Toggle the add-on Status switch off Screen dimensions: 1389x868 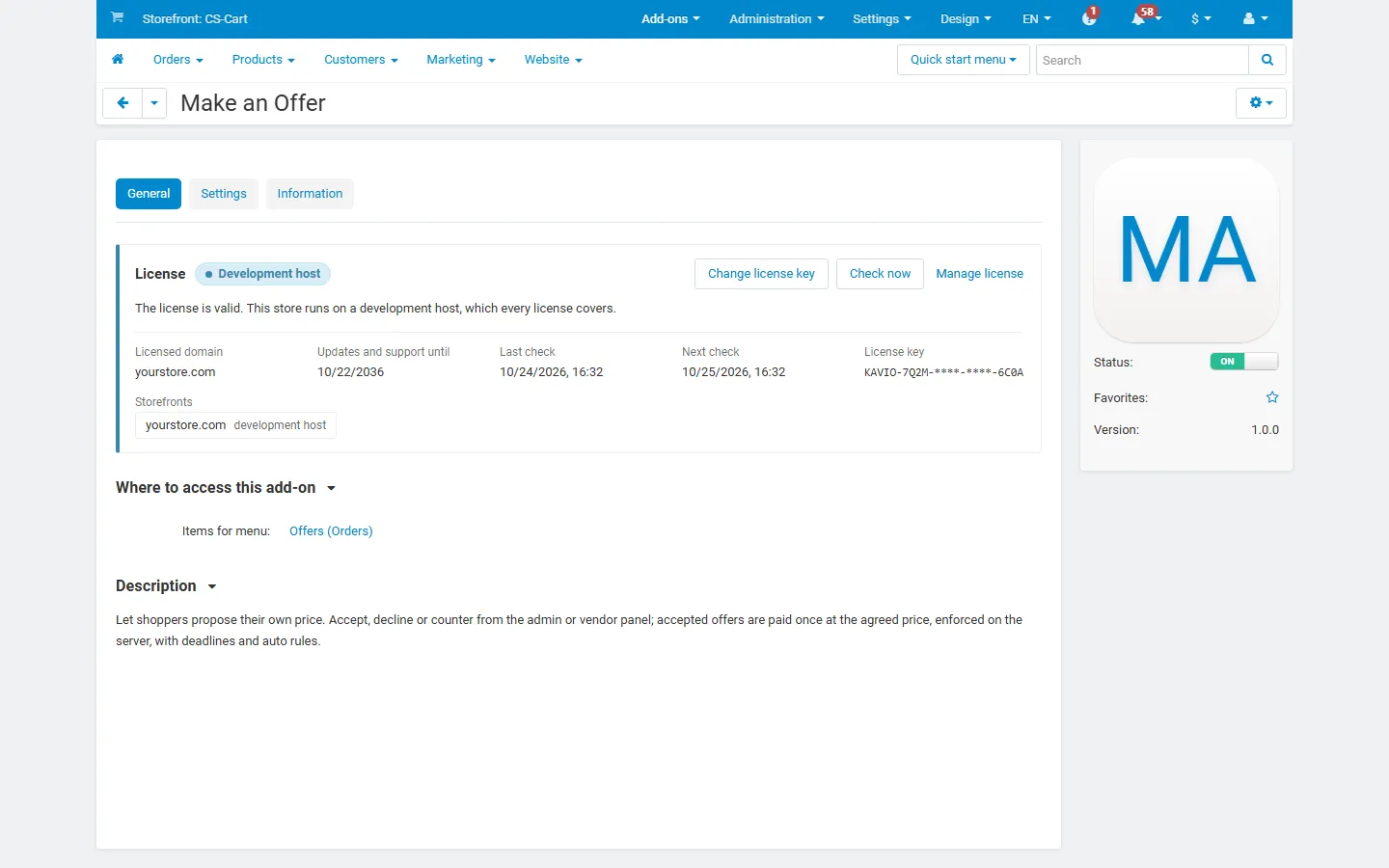(x=1244, y=362)
